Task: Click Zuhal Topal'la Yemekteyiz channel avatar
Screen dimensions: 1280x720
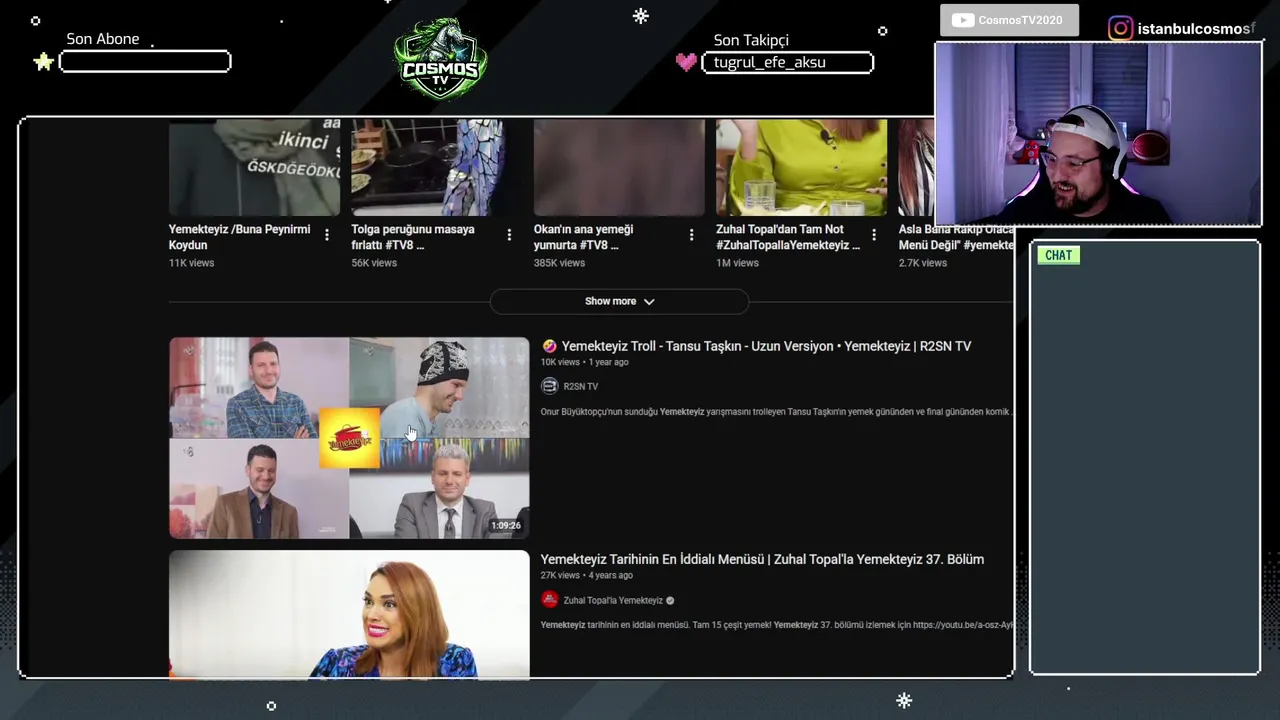Action: (x=549, y=600)
